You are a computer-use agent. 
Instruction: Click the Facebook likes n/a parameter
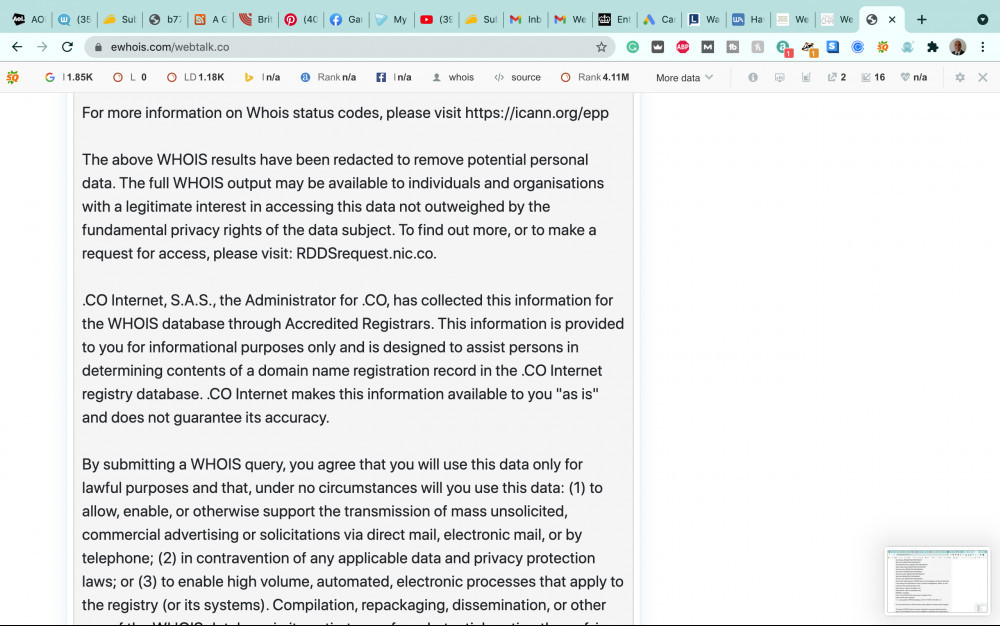[393, 77]
